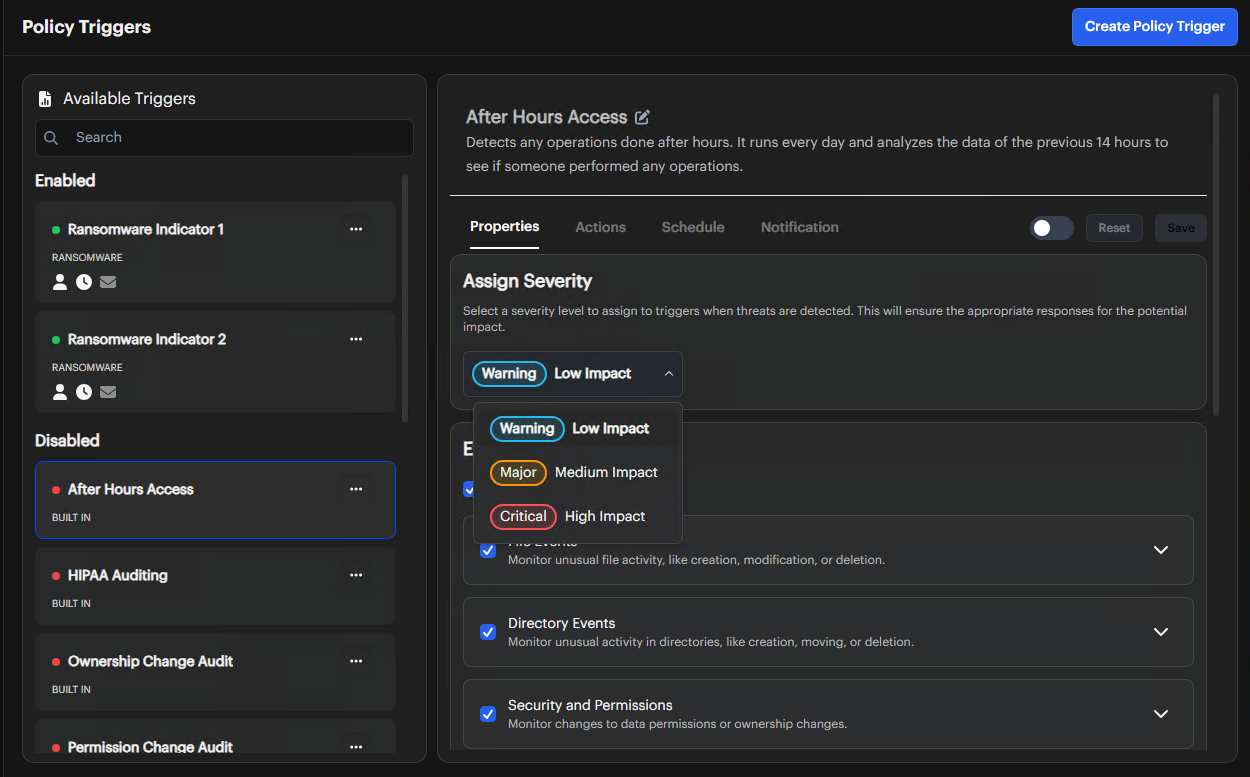
Task: Select Warning Low Impact in the dropdown list
Action: click(578, 428)
